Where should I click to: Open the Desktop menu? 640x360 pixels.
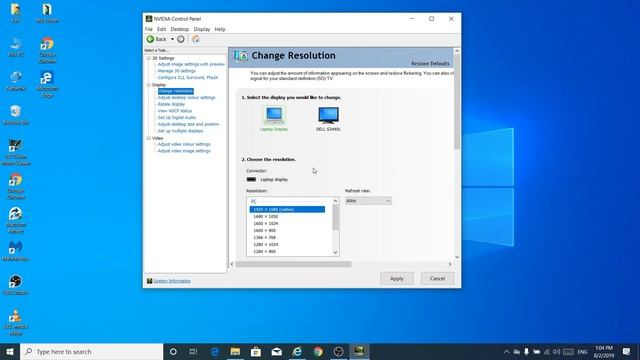(x=180, y=29)
